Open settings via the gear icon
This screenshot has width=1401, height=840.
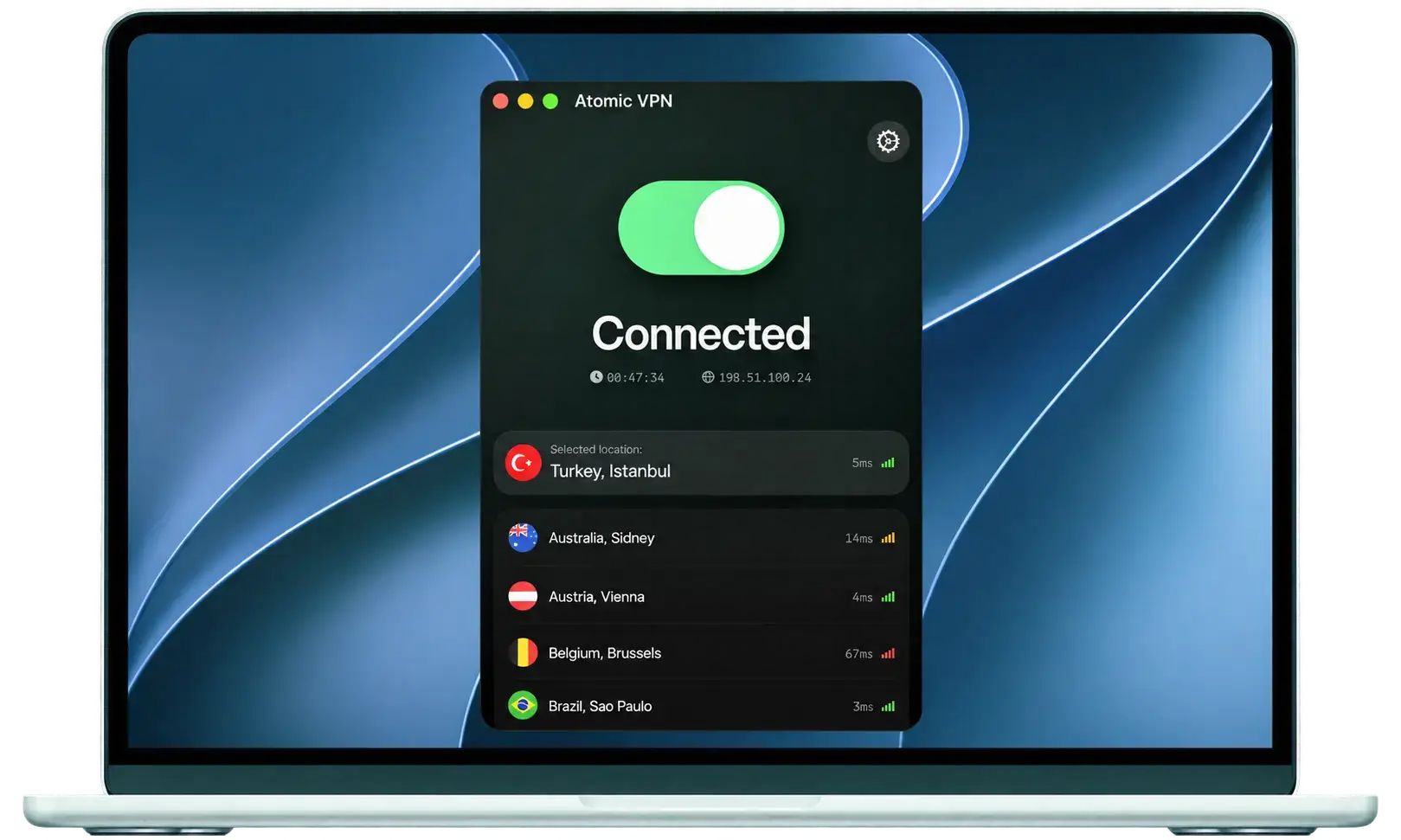click(x=888, y=141)
